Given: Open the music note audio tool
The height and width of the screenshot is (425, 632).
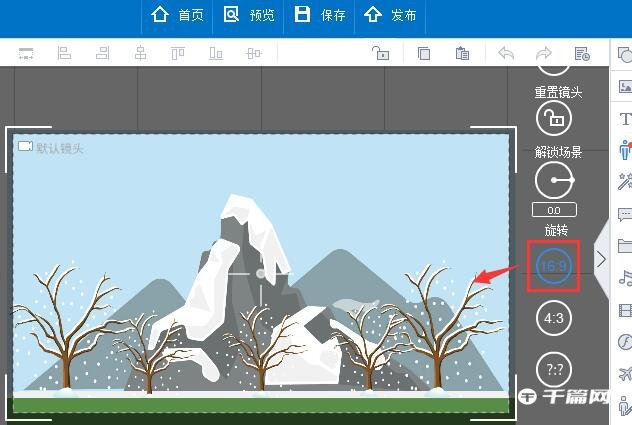Looking at the screenshot, I should coord(625,278).
